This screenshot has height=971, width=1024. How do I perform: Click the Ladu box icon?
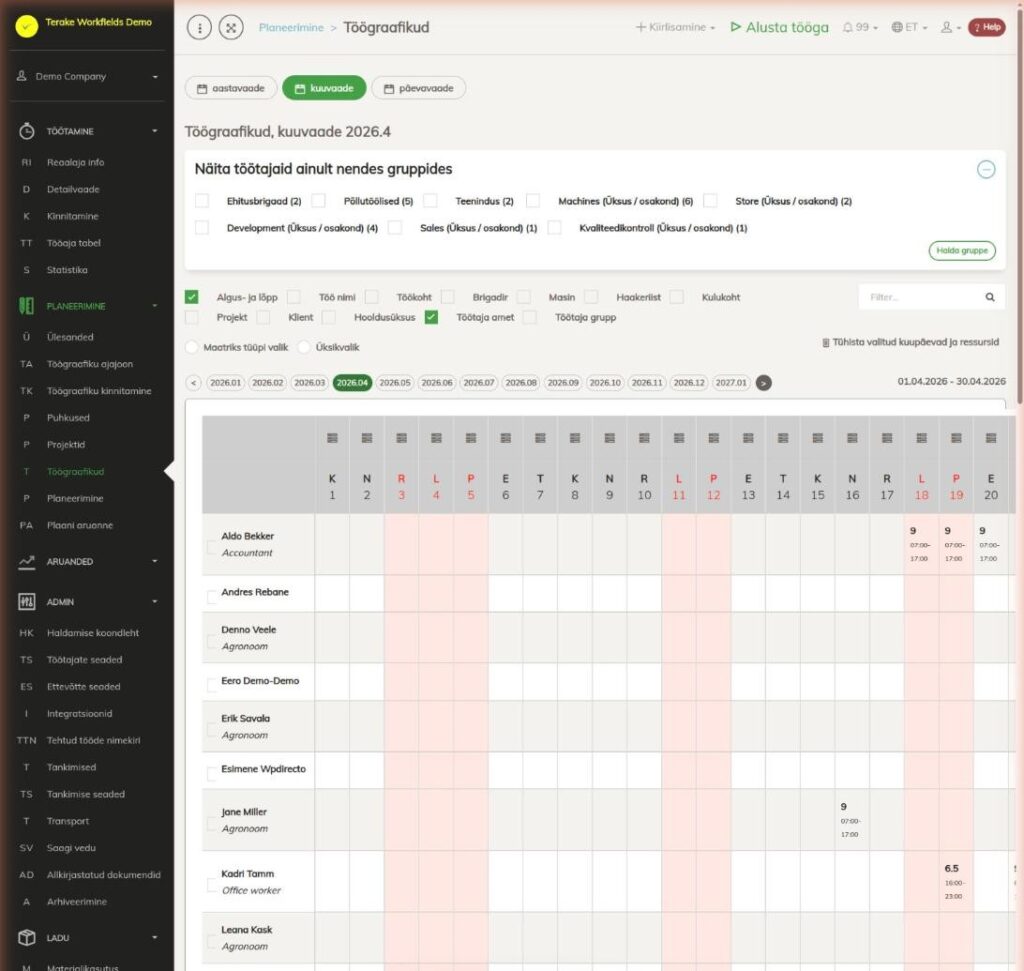click(27, 938)
